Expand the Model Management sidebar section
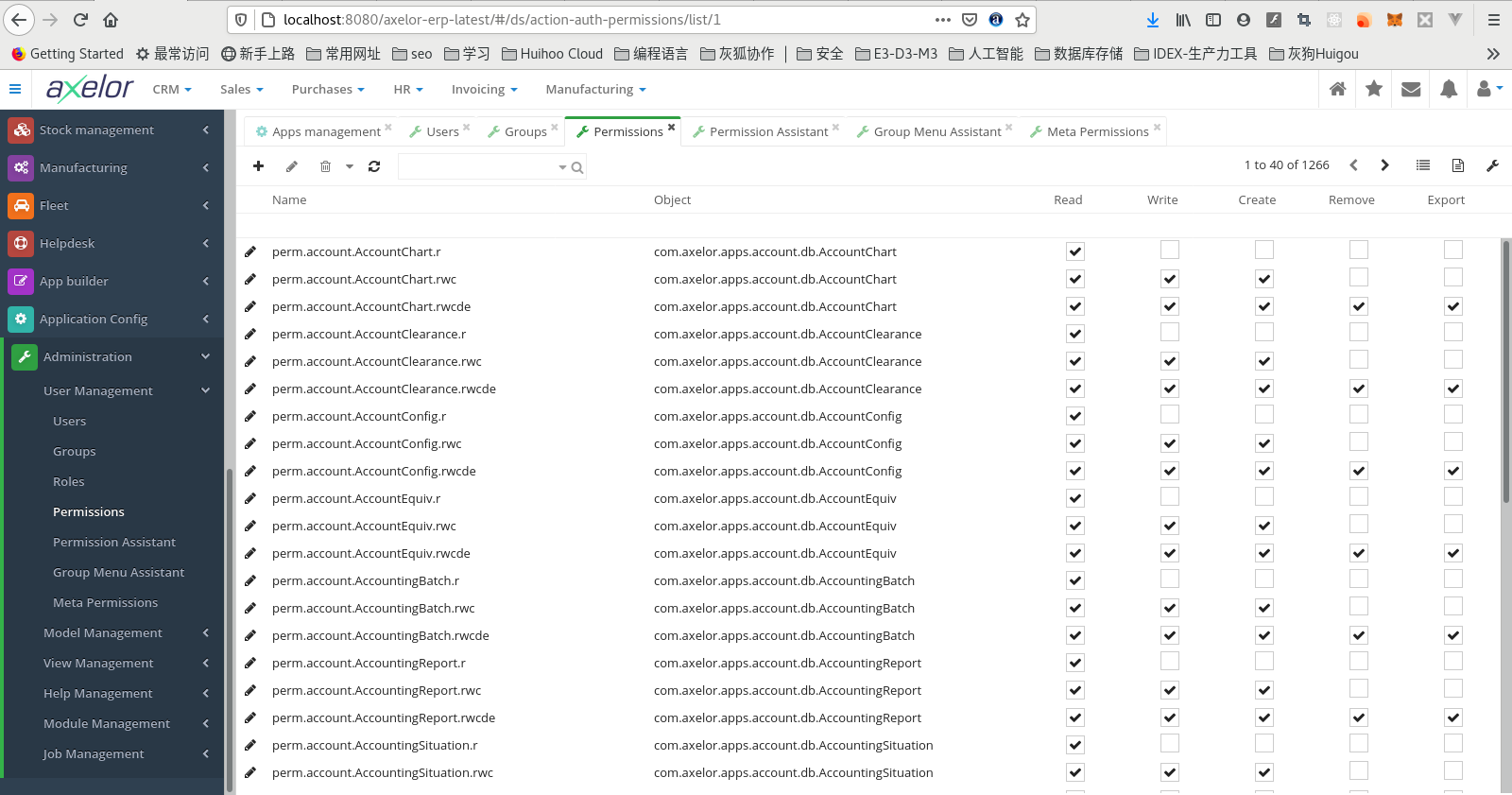Image resolution: width=1512 pixels, height=795 pixels. coord(103,632)
